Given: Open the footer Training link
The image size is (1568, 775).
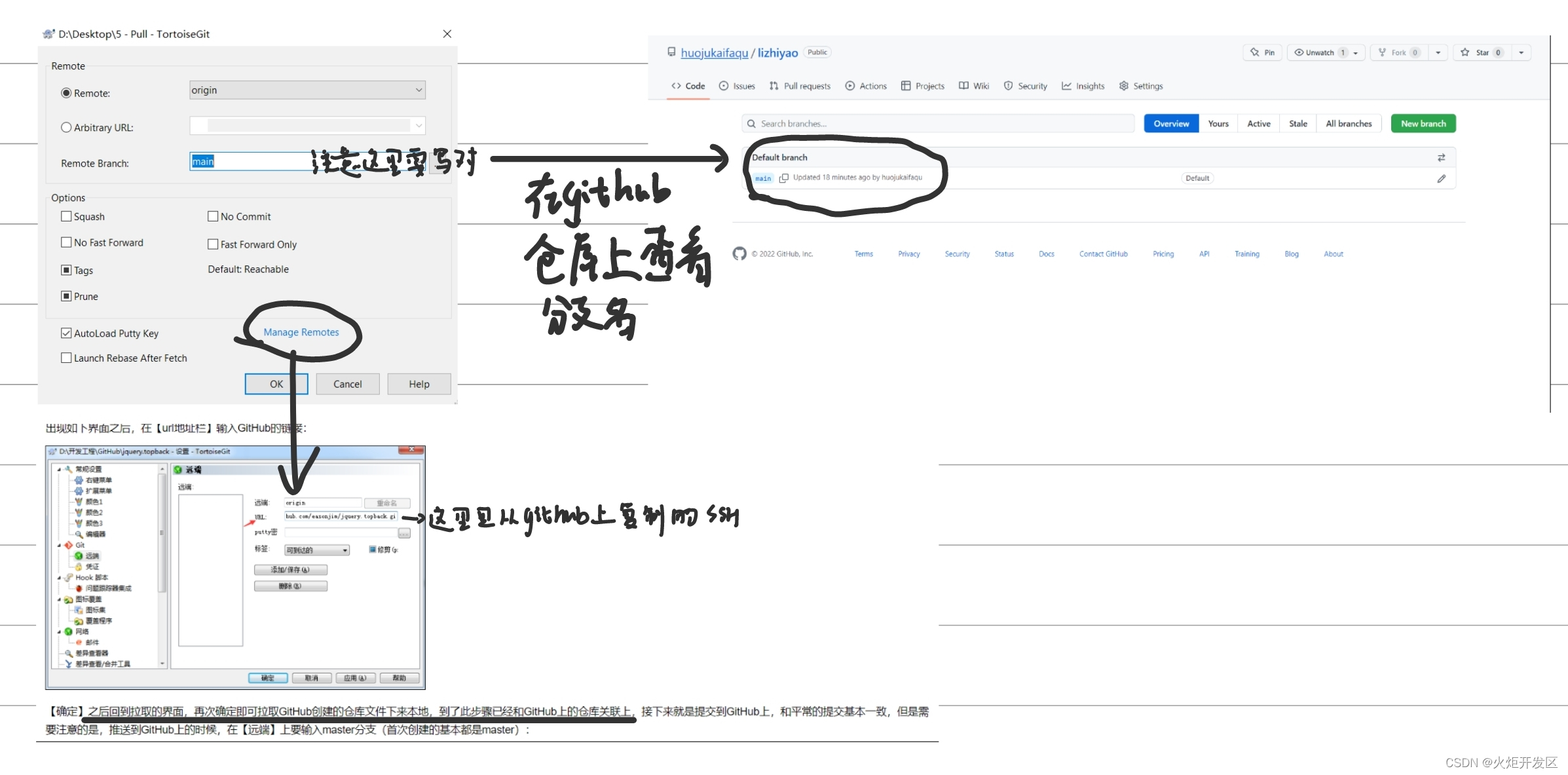Looking at the screenshot, I should (x=1246, y=254).
